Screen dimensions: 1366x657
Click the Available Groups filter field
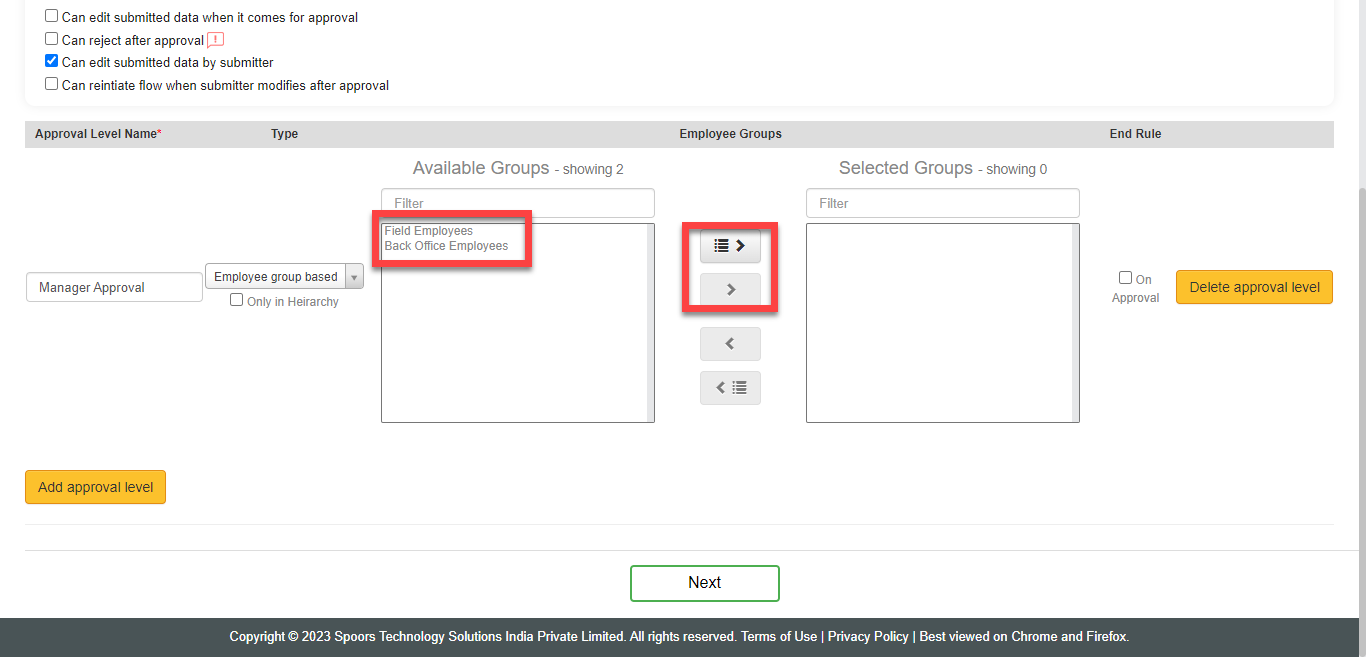(x=517, y=203)
